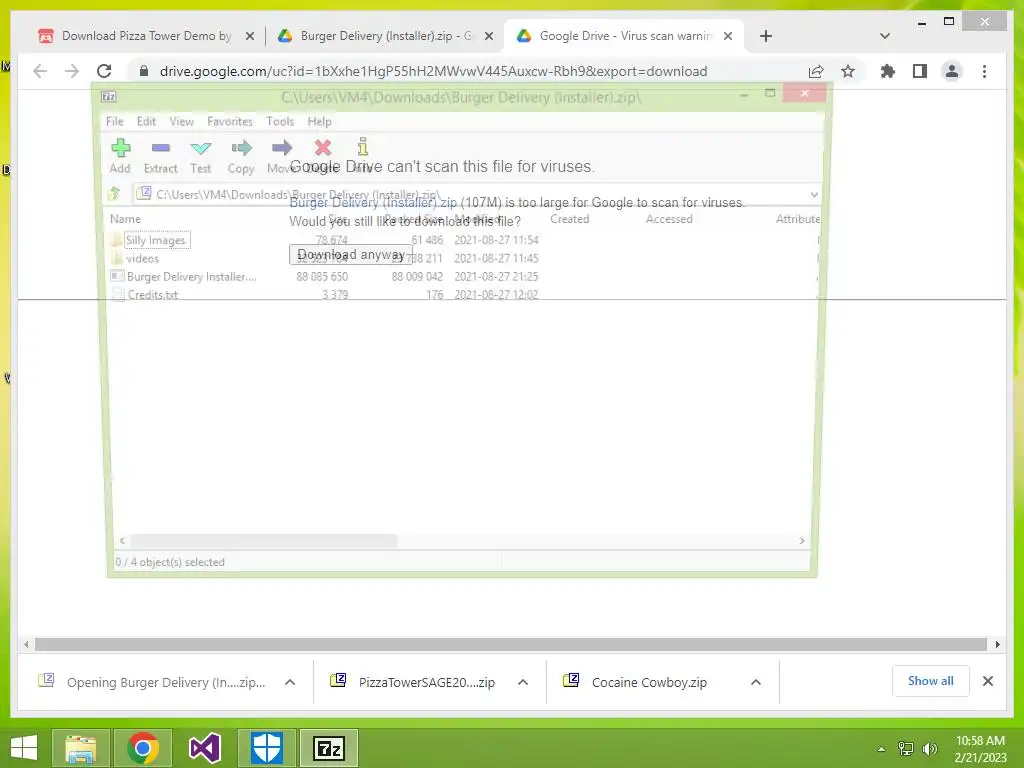Click the 7-Zip icon on the taskbar

(x=328, y=748)
